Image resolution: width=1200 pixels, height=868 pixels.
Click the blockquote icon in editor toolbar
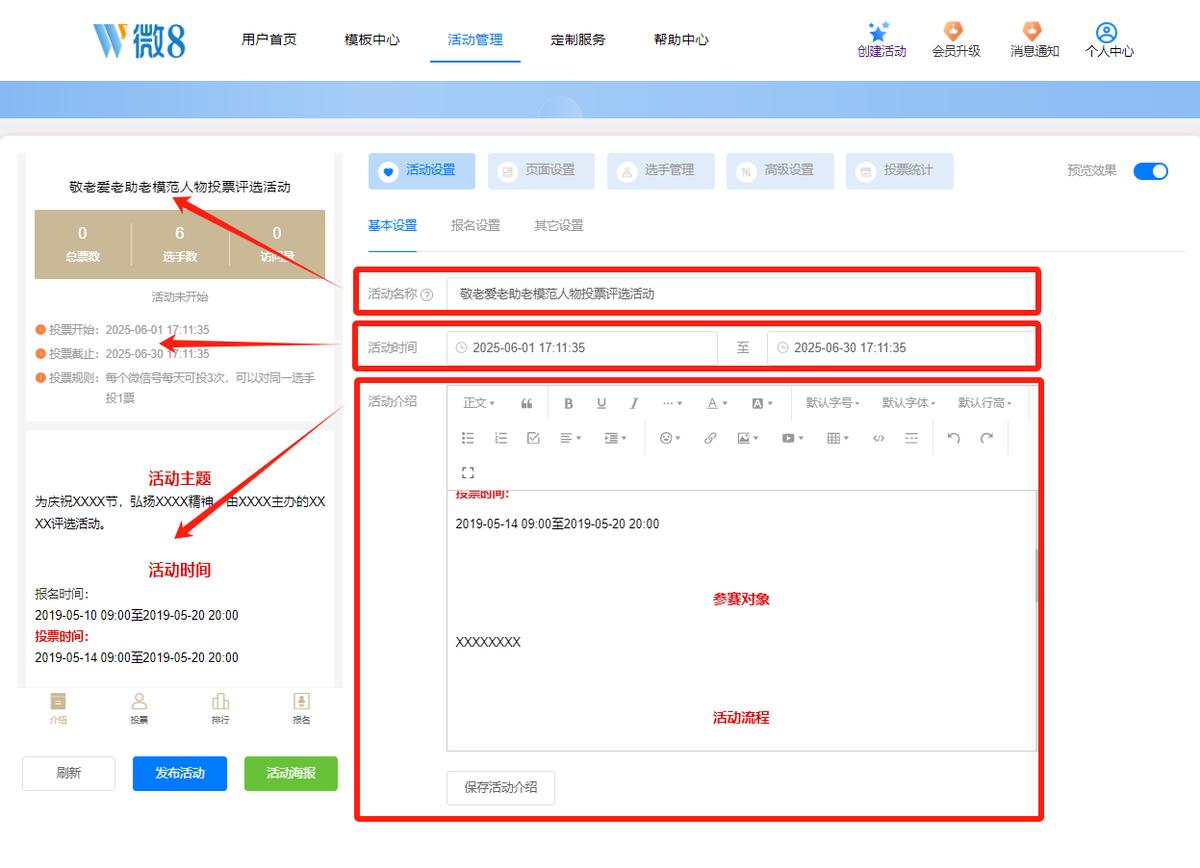point(527,403)
